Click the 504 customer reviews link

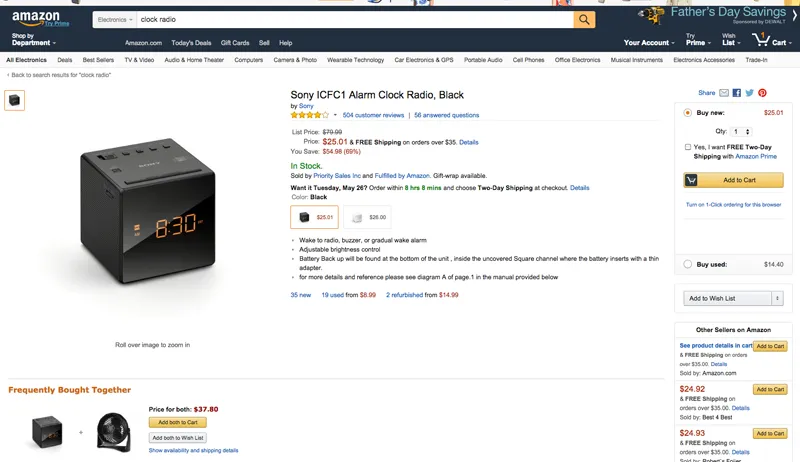click(x=375, y=115)
